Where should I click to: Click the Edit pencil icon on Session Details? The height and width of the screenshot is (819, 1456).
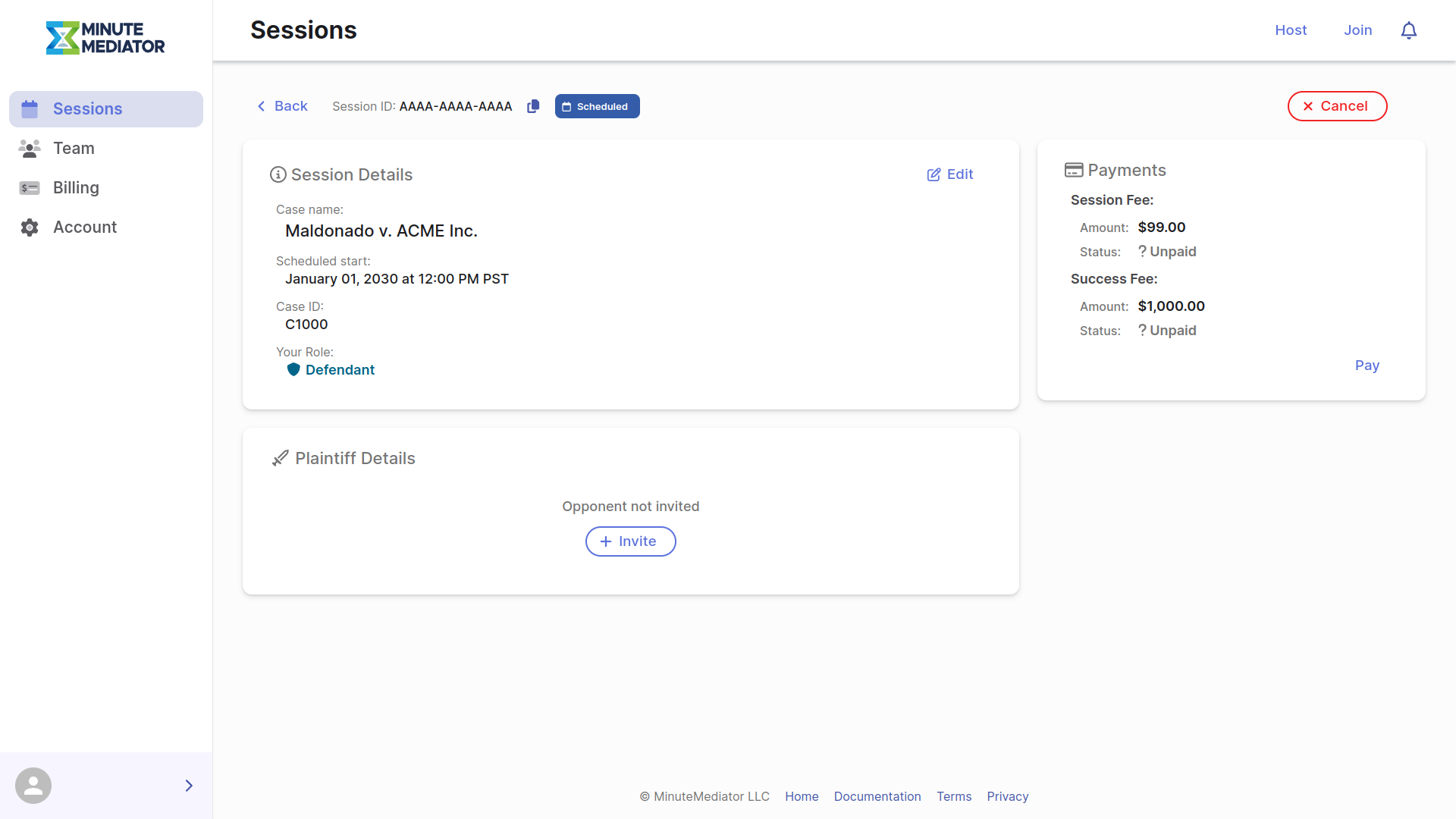coord(934,174)
